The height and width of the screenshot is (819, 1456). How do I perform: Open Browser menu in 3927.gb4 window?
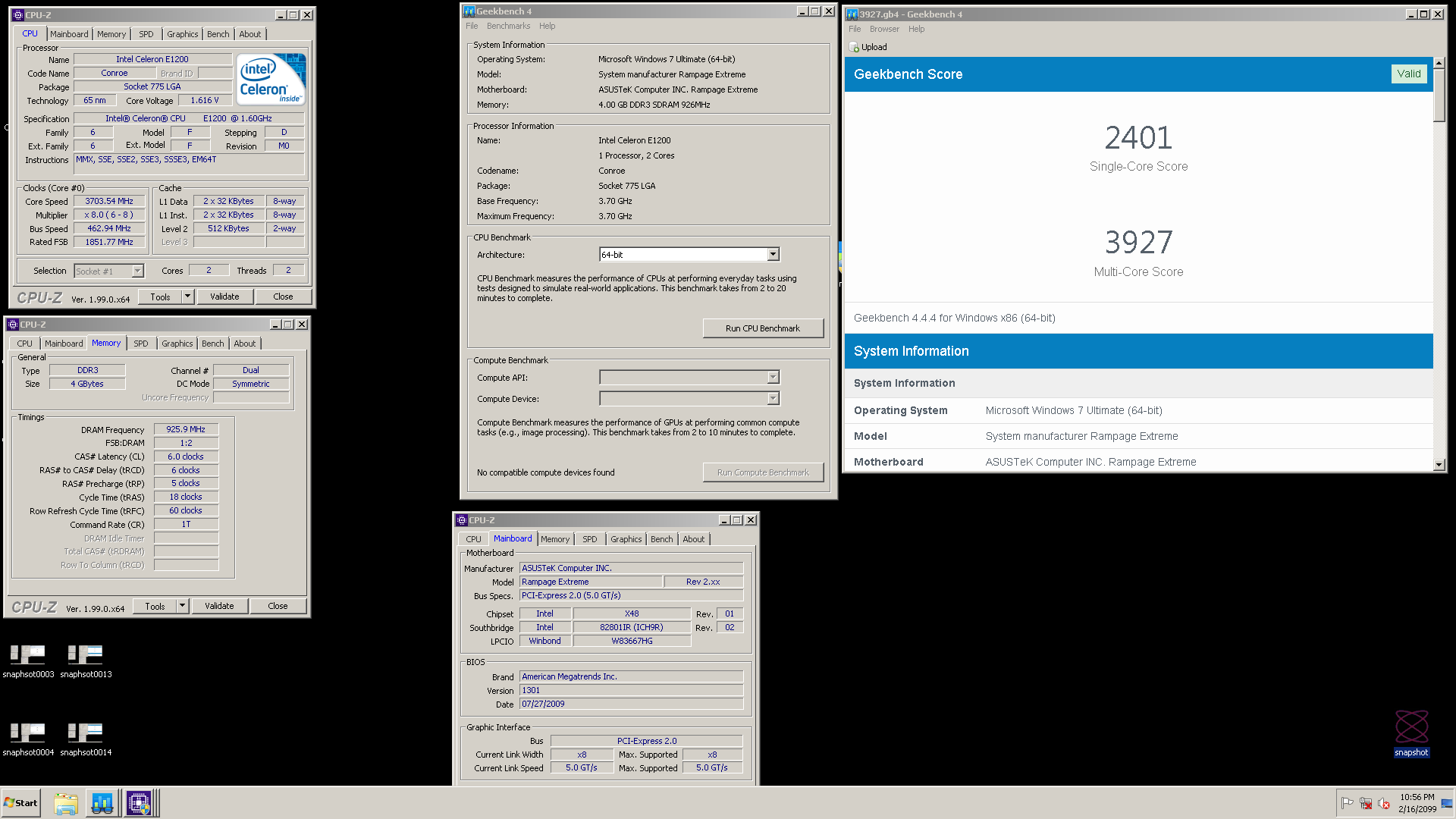pyautogui.click(x=884, y=29)
